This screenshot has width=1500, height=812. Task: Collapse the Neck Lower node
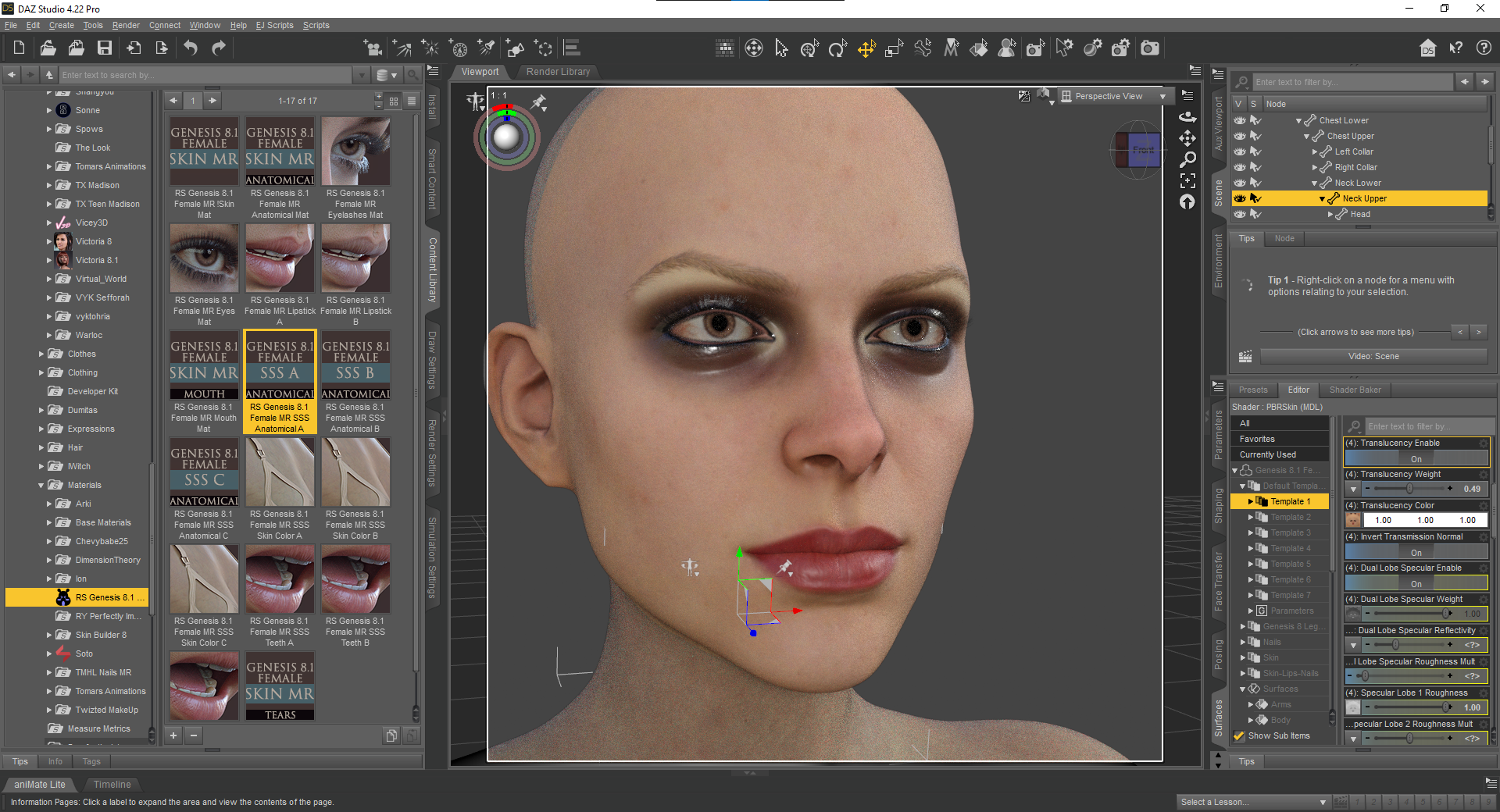click(x=1314, y=183)
